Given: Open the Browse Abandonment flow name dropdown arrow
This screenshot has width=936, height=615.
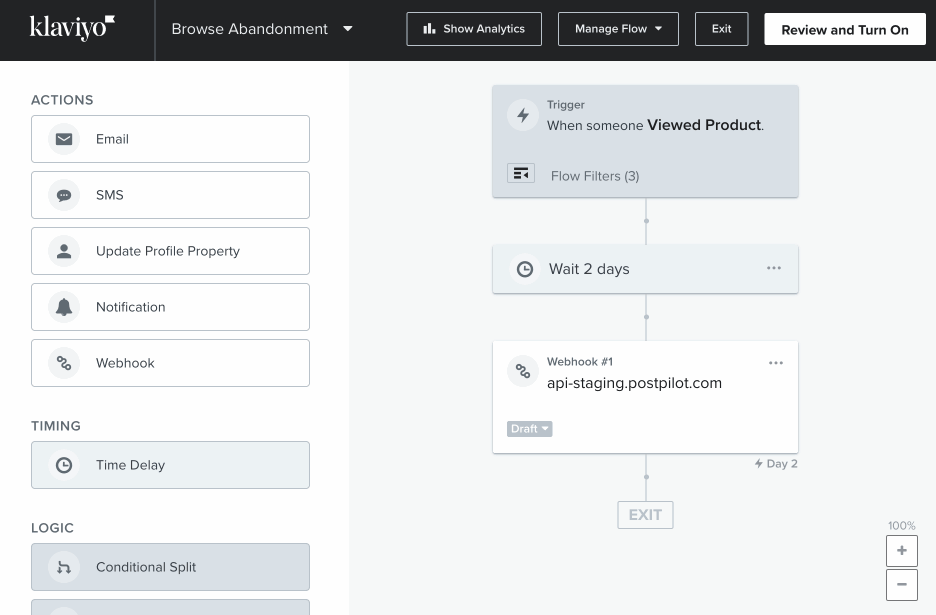Looking at the screenshot, I should [347, 29].
